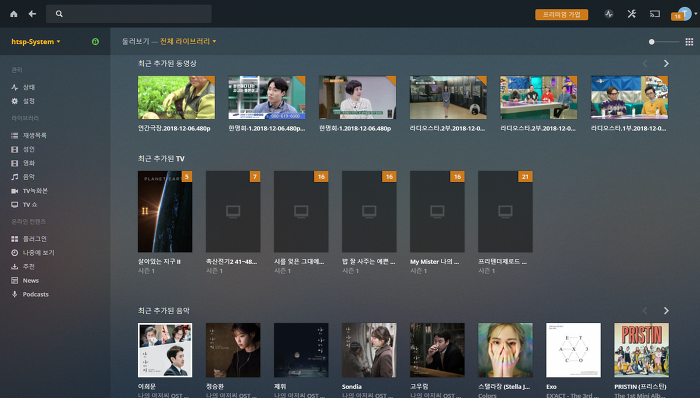Open the 이희문 artist title link
Screen dimensions: 700x398
pyautogui.click(x=147, y=386)
